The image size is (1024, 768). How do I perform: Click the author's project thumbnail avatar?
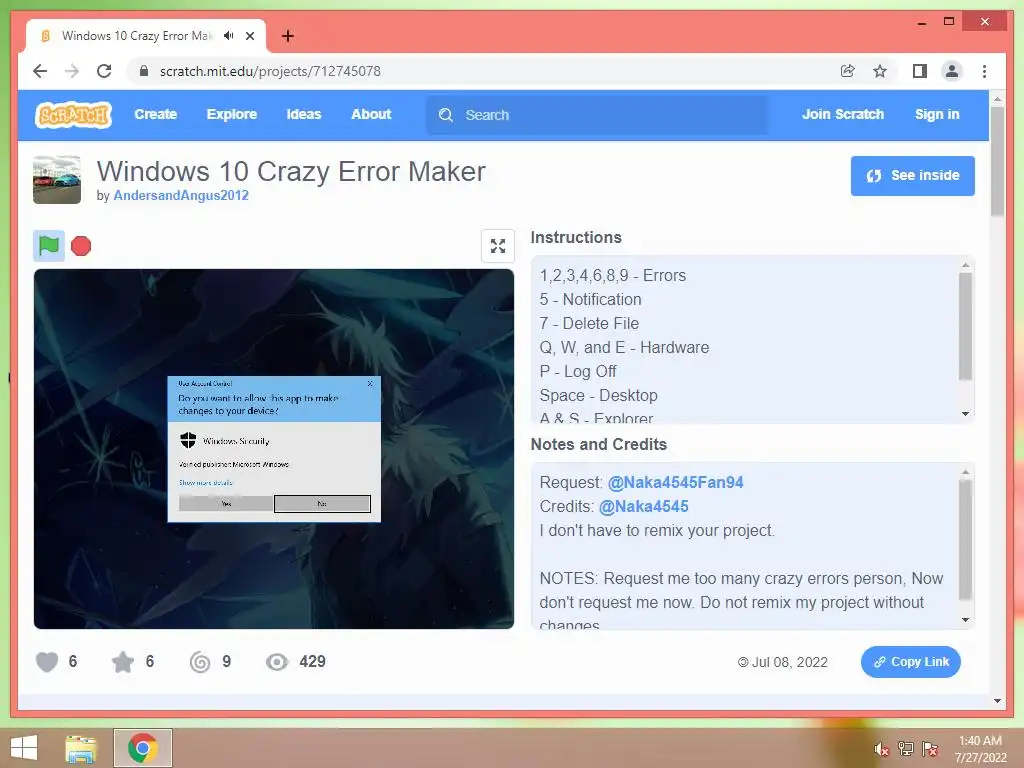57,180
